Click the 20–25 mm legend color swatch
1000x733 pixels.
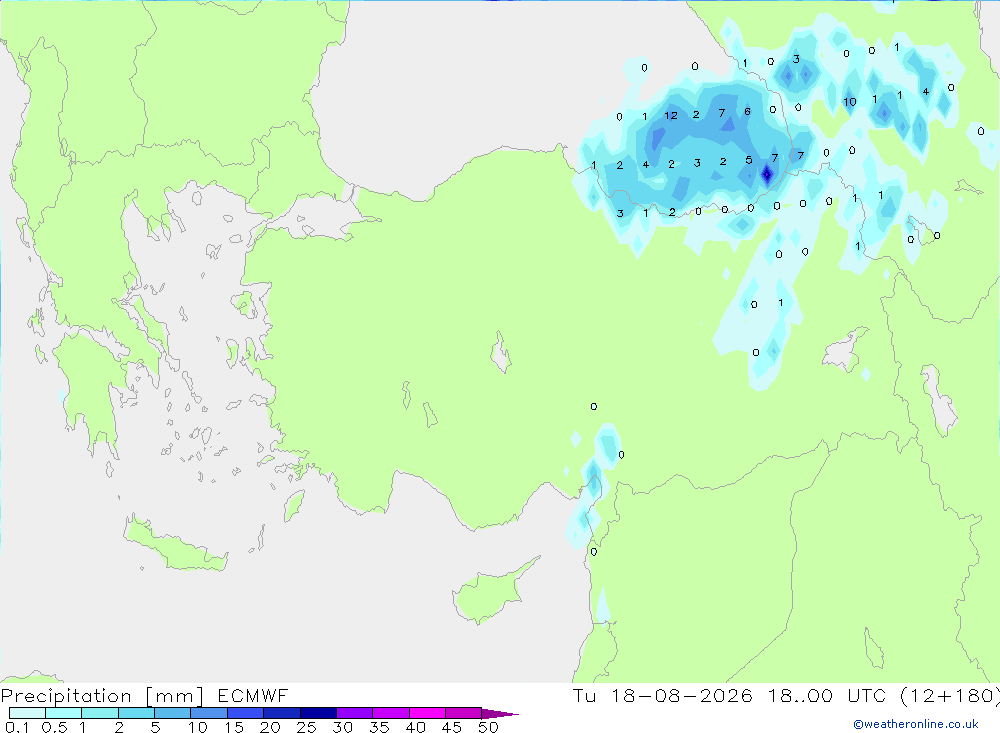tap(282, 713)
